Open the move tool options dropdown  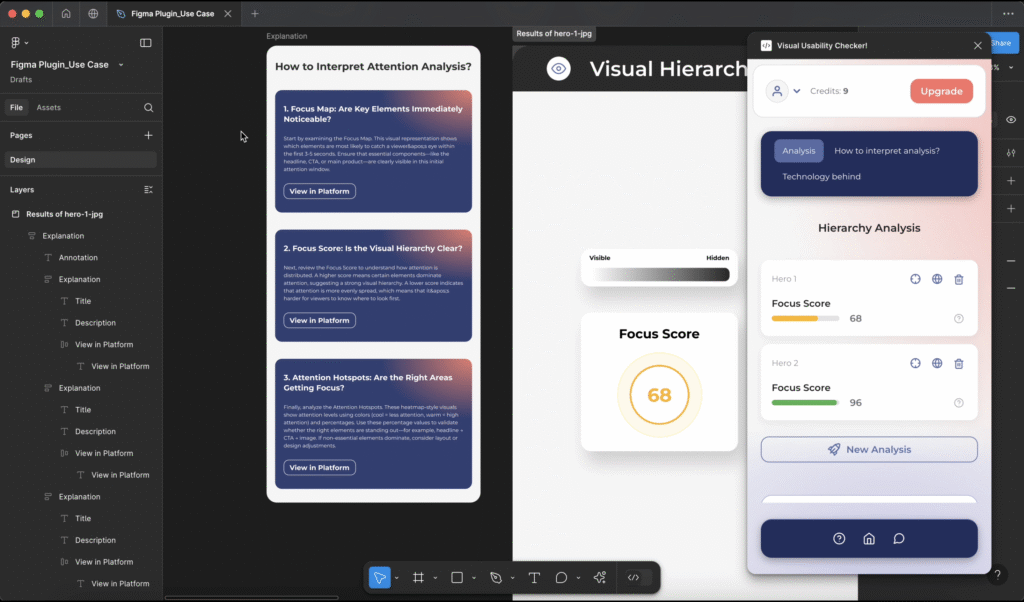tap(396, 578)
